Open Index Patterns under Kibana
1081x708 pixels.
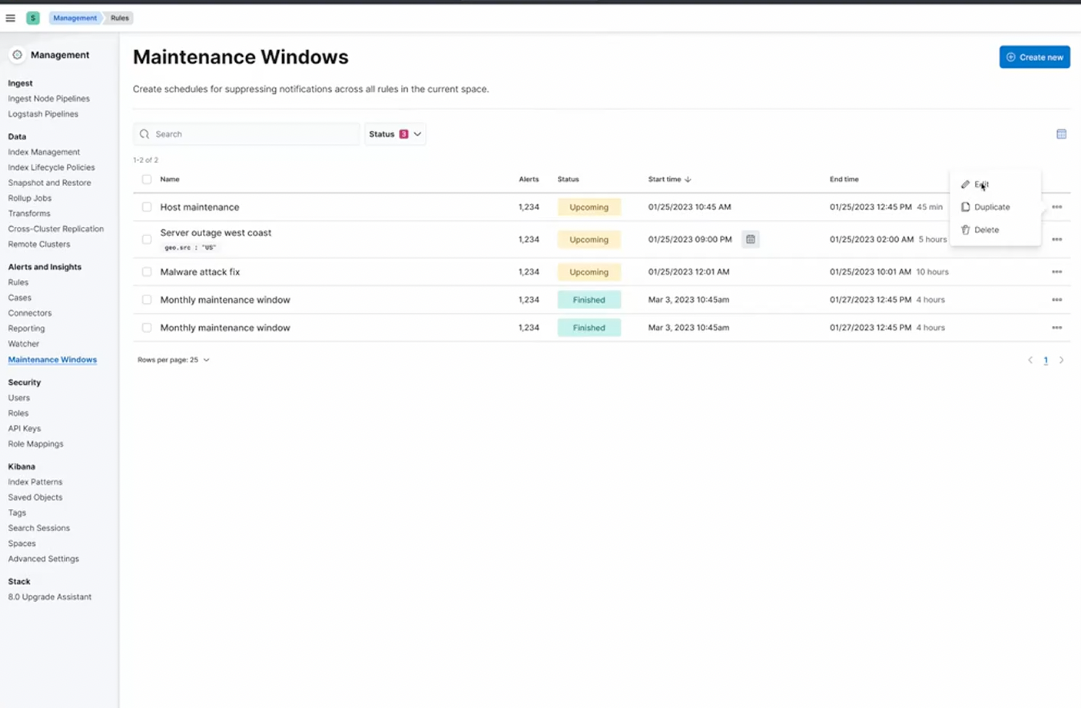34,482
